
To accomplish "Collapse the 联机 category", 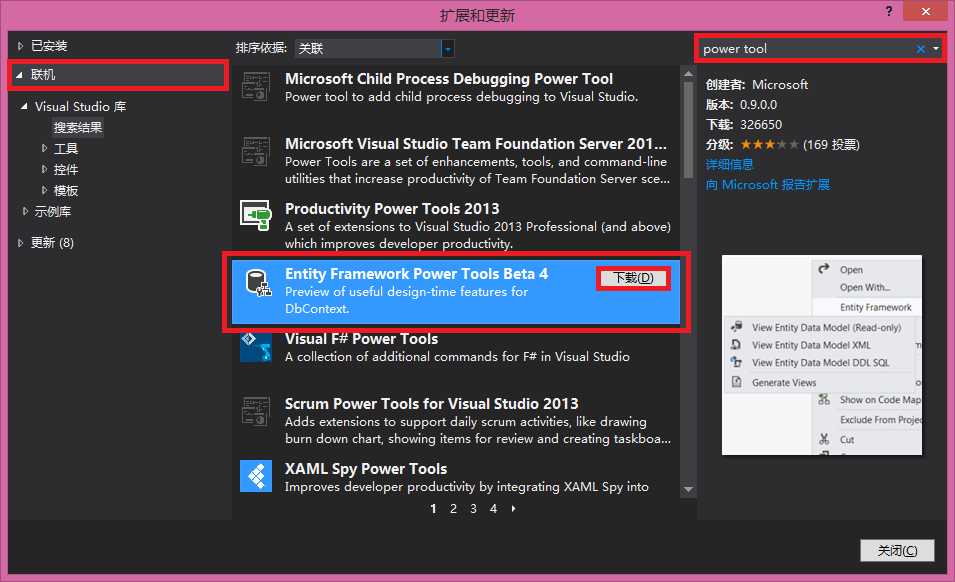I will point(19,75).
